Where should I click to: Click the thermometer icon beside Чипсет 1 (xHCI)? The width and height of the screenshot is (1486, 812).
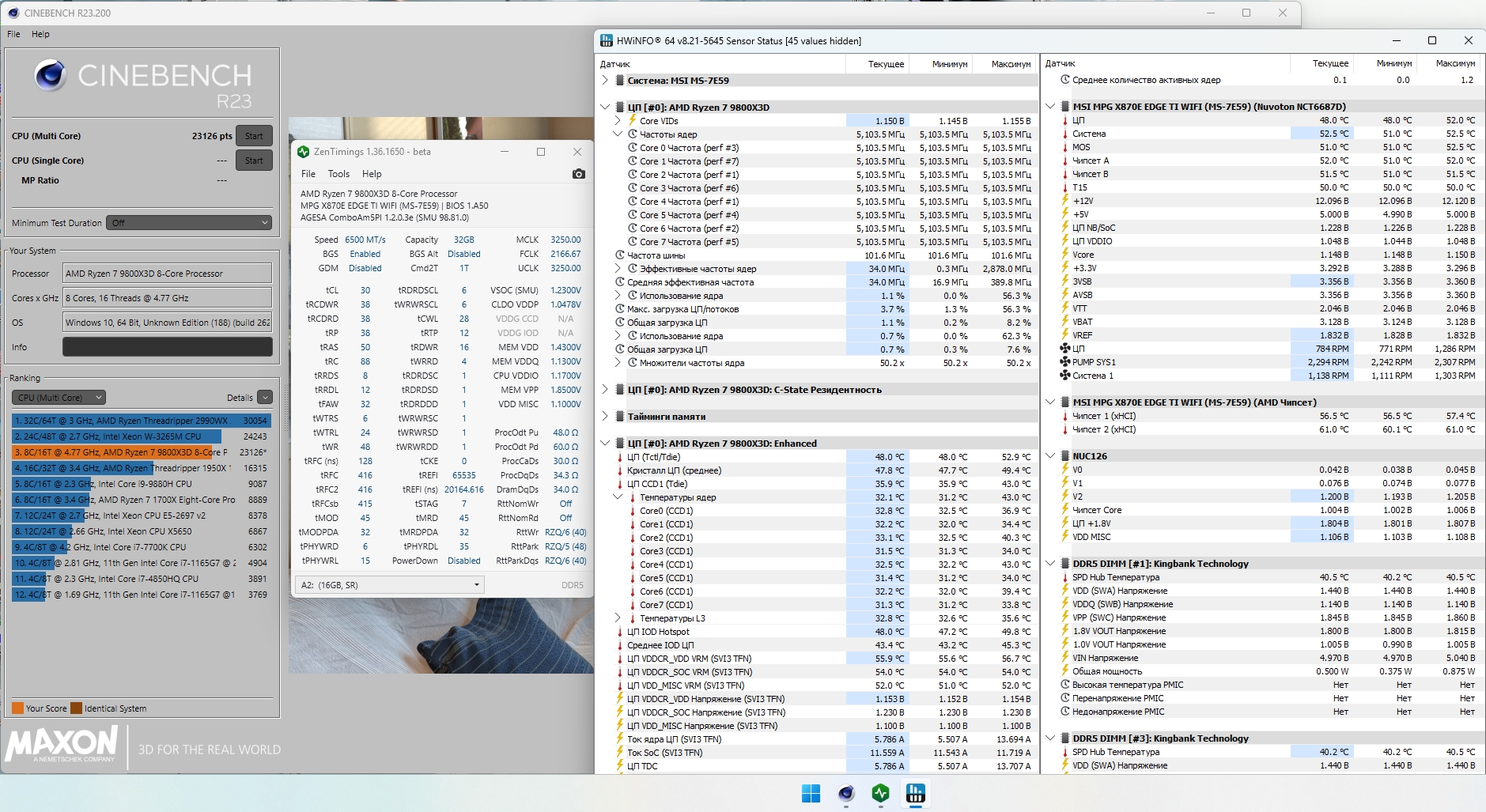(1065, 416)
